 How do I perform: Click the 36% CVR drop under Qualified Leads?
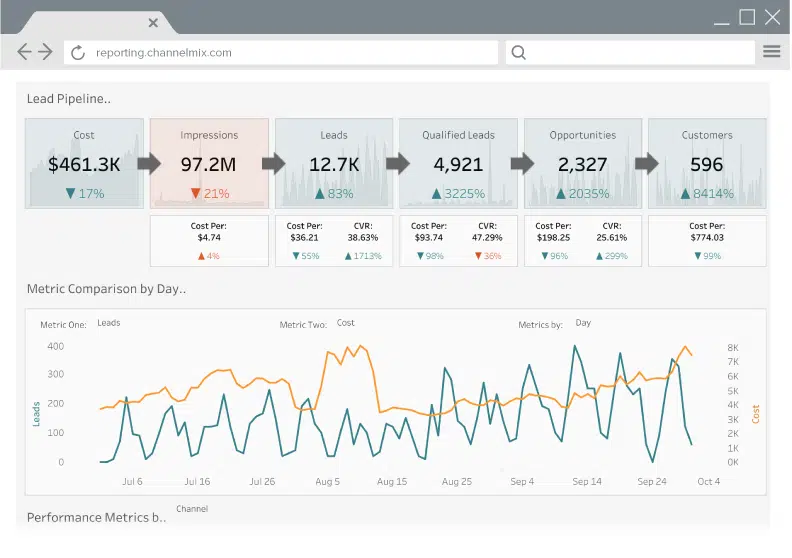coord(488,256)
